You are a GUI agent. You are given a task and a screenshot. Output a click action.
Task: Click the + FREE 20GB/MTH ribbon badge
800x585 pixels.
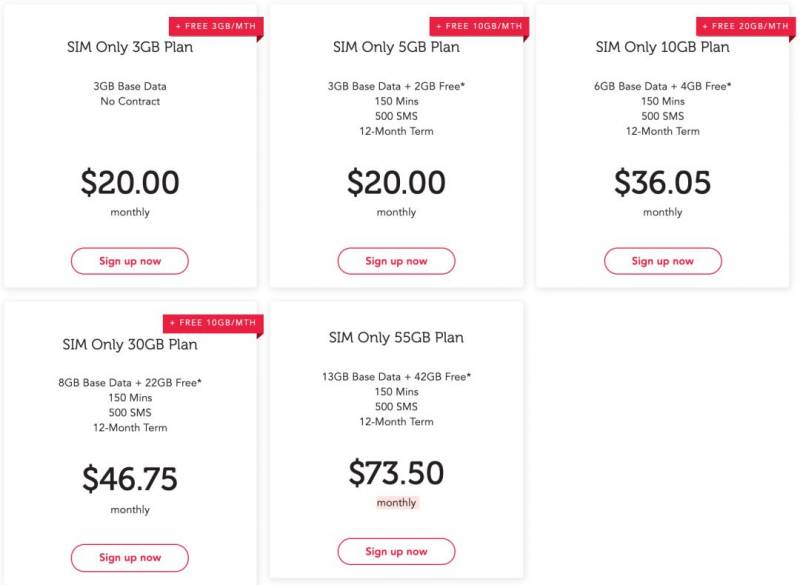(x=744, y=26)
